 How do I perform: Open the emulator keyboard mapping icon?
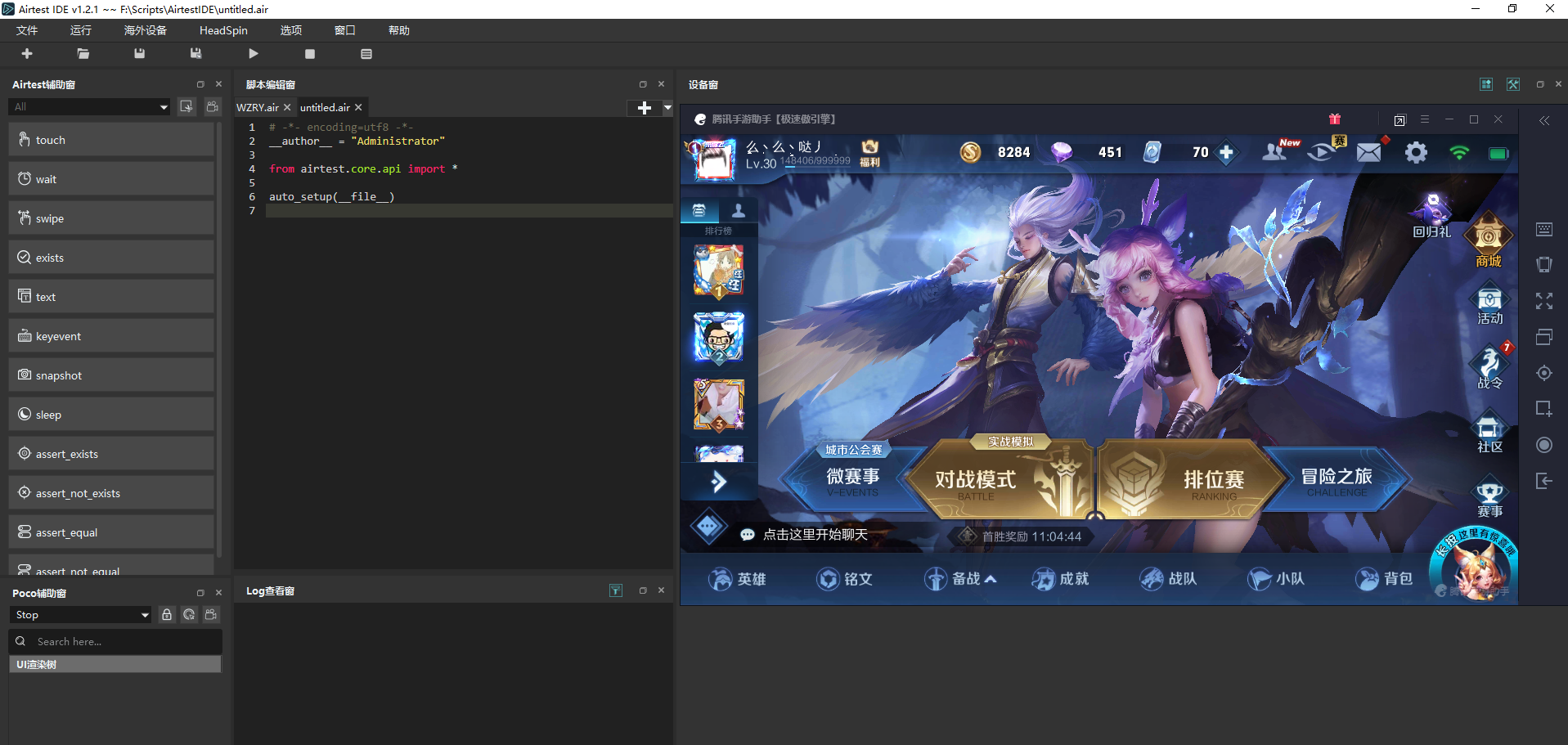pos(1544,229)
